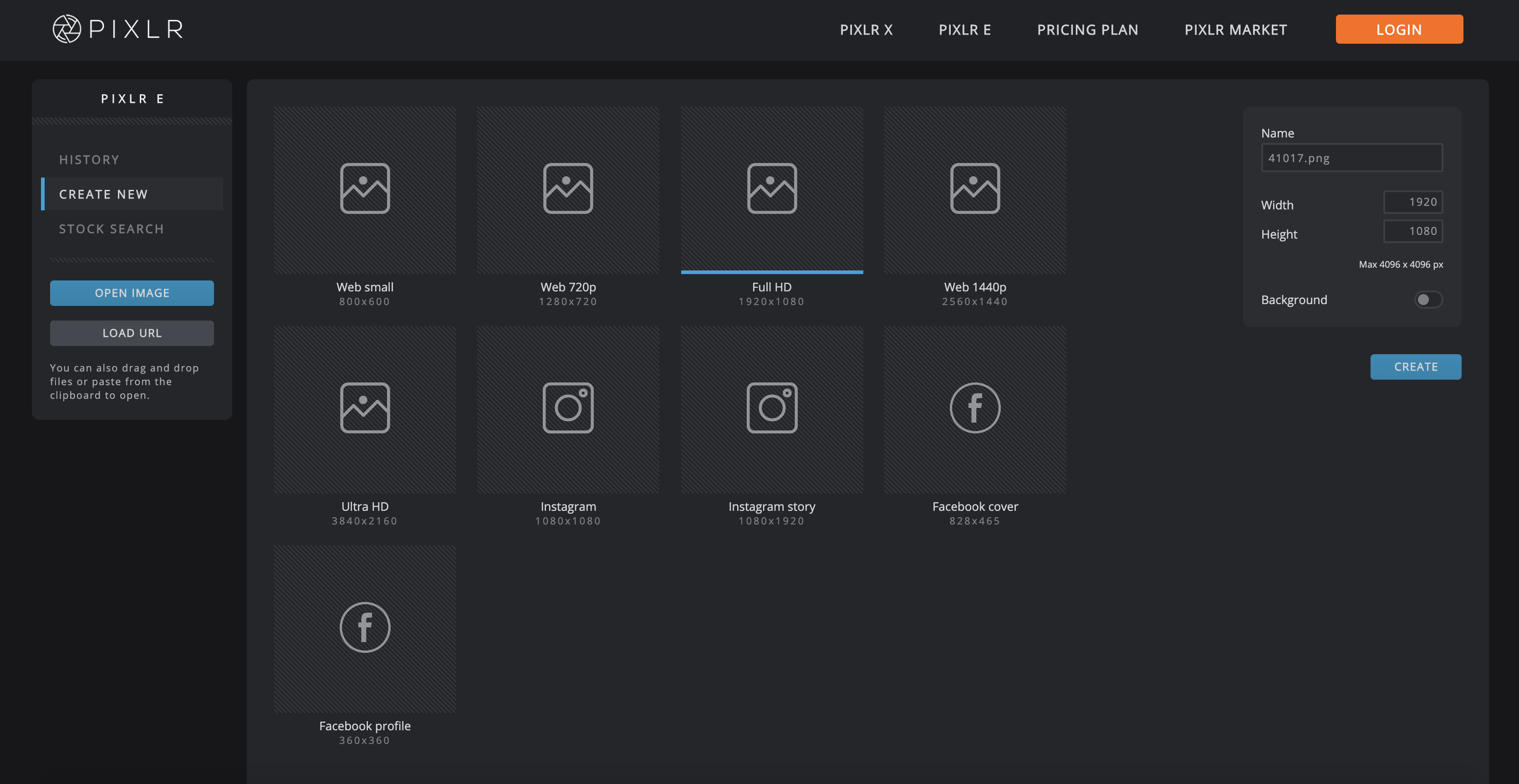This screenshot has height=784, width=1519.
Task: Click the Pixlr aperture logo icon
Action: (66, 29)
